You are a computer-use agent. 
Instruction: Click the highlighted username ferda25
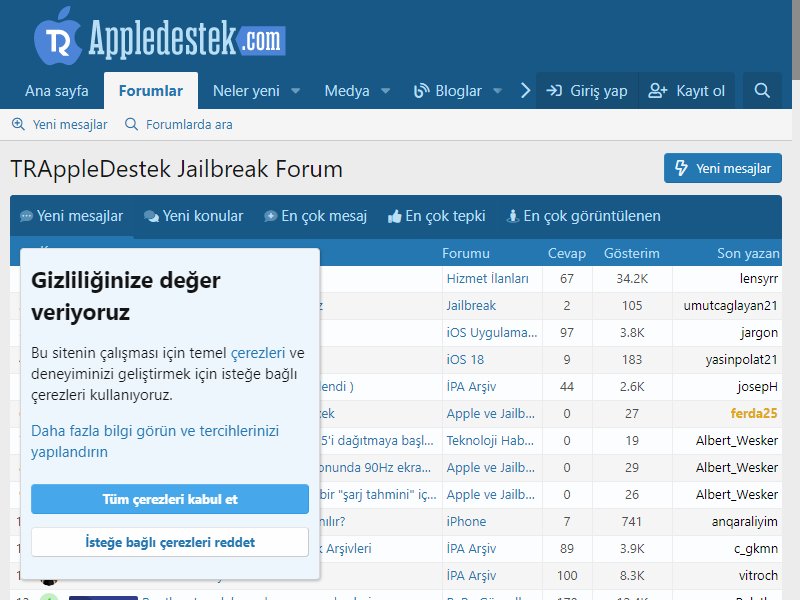pos(754,414)
